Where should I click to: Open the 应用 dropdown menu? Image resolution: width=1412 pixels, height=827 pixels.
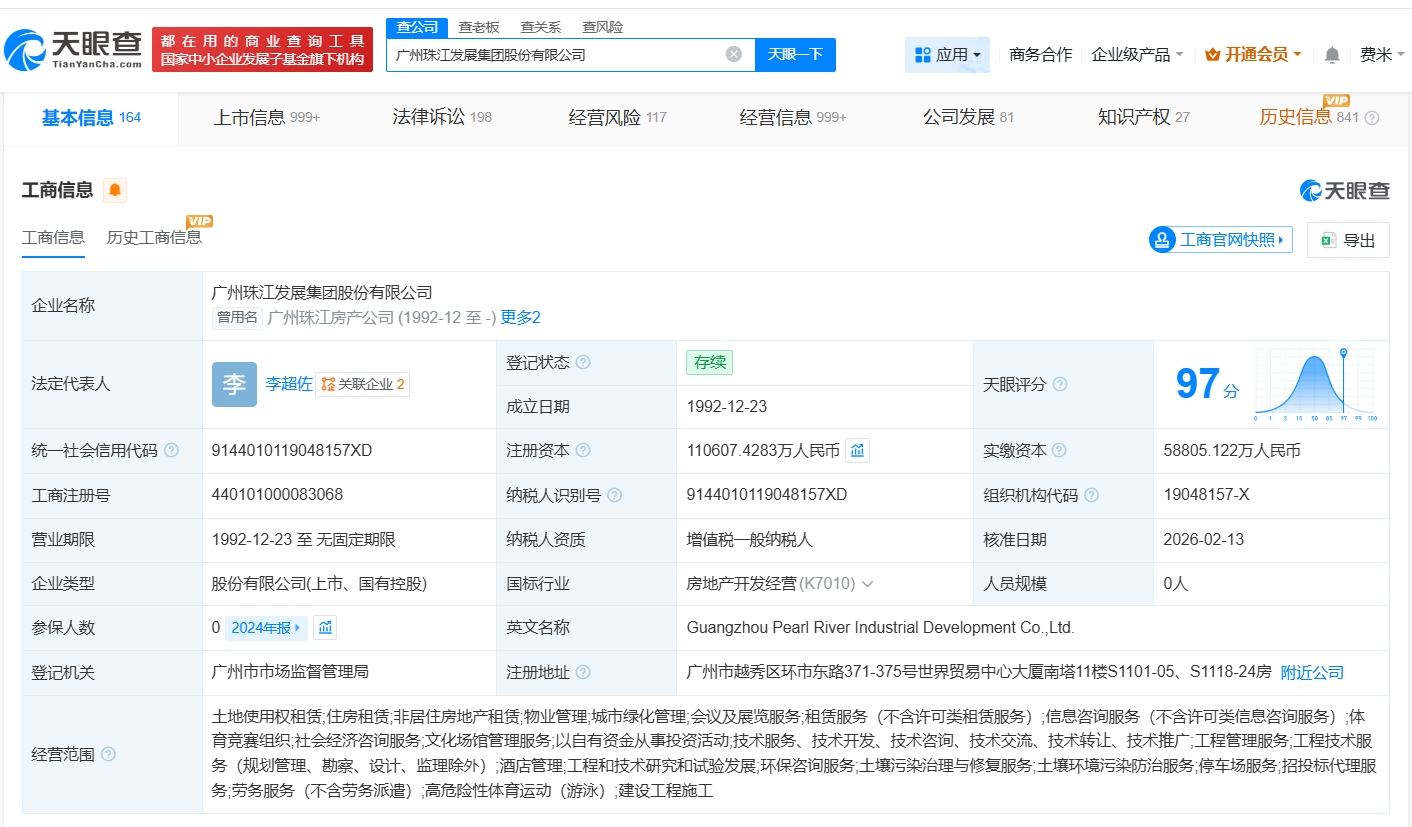point(947,55)
